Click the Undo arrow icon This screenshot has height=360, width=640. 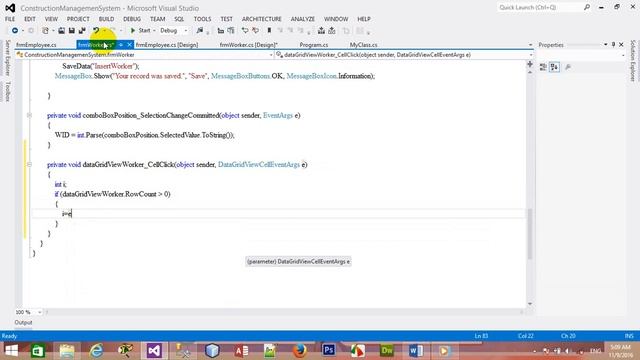[96, 31]
